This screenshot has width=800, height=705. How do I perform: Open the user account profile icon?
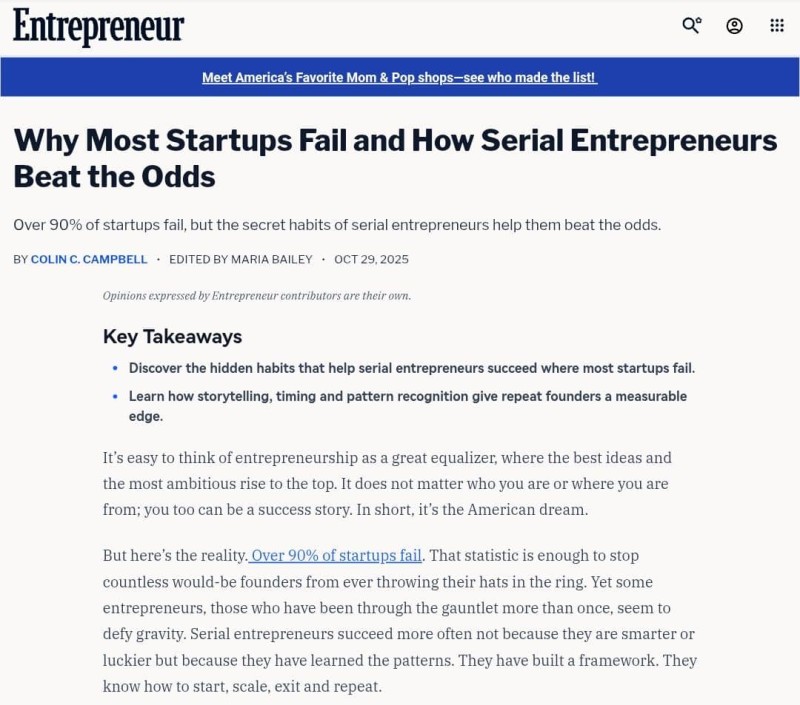pos(734,26)
